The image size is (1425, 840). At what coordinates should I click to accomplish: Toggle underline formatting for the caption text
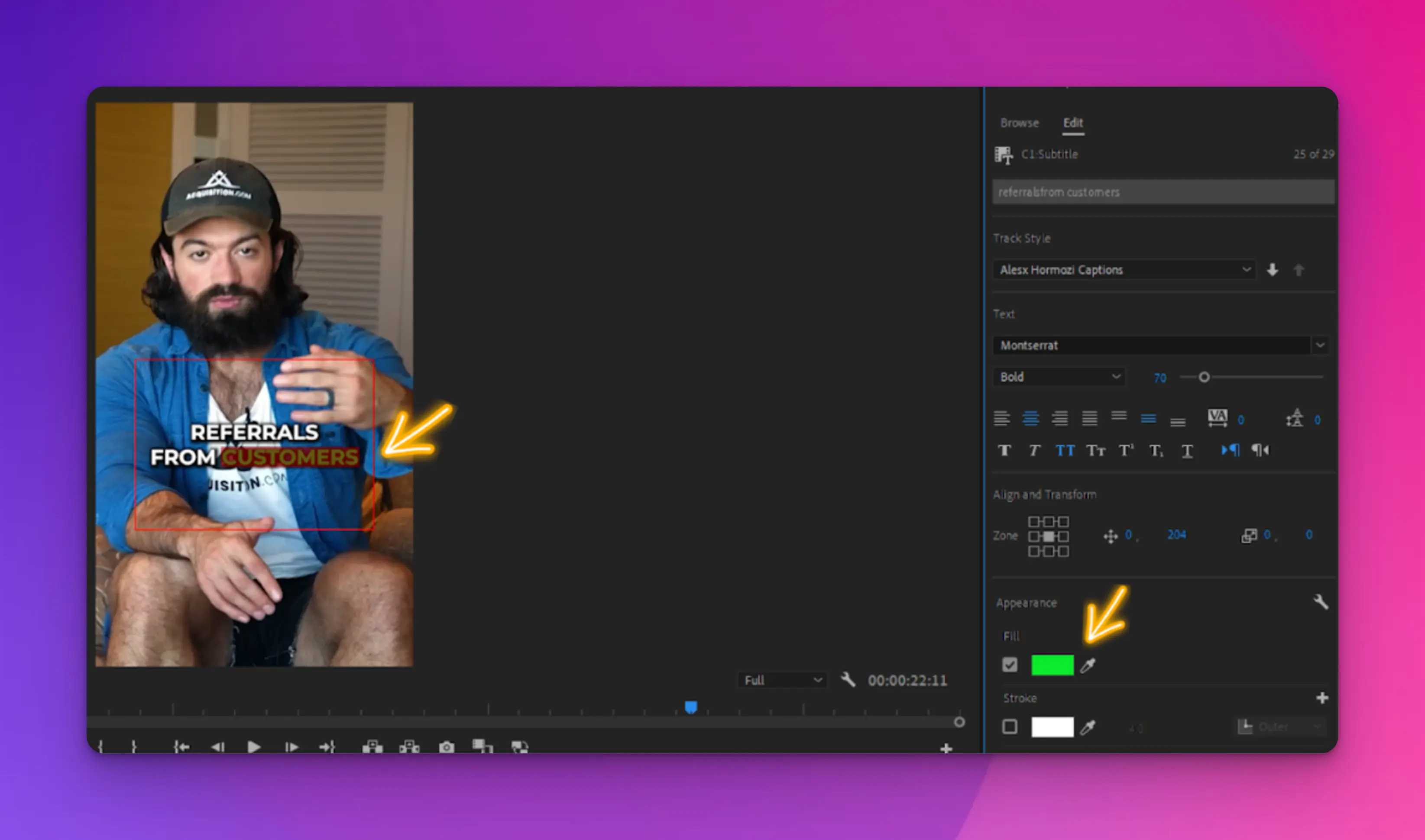pos(1187,450)
